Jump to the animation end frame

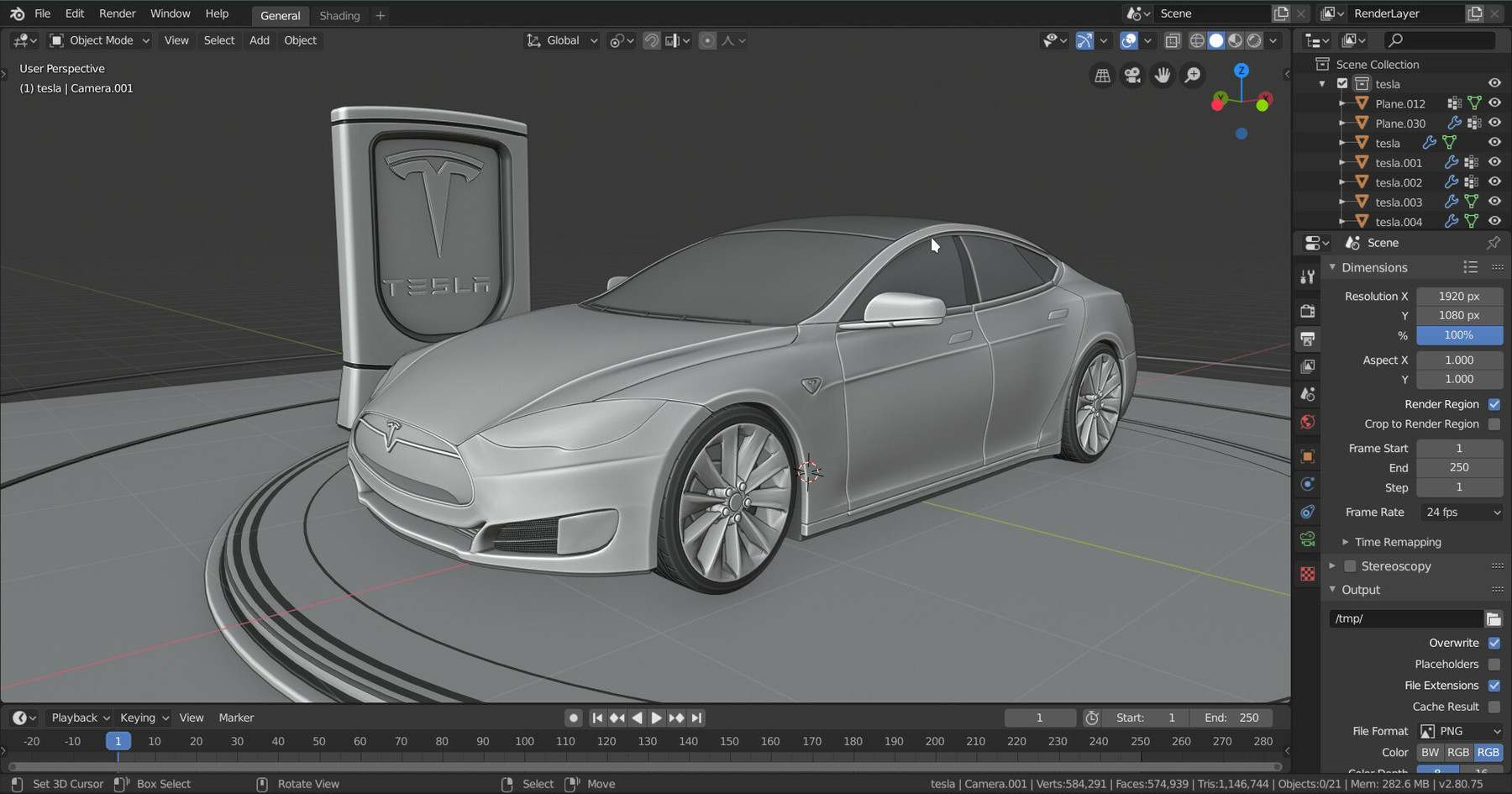(x=696, y=718)
